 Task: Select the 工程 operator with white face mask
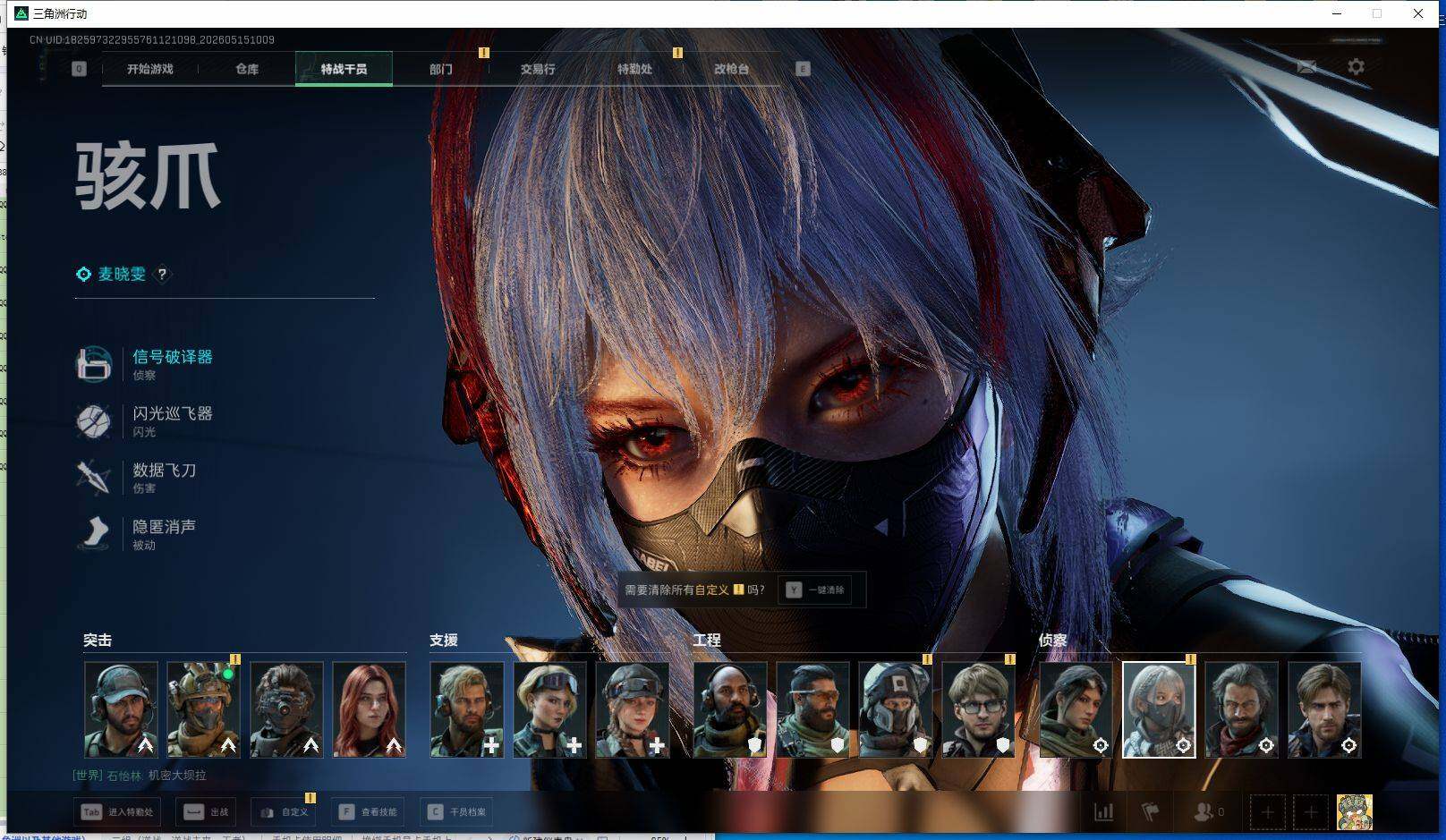click(x=896, y=709)
